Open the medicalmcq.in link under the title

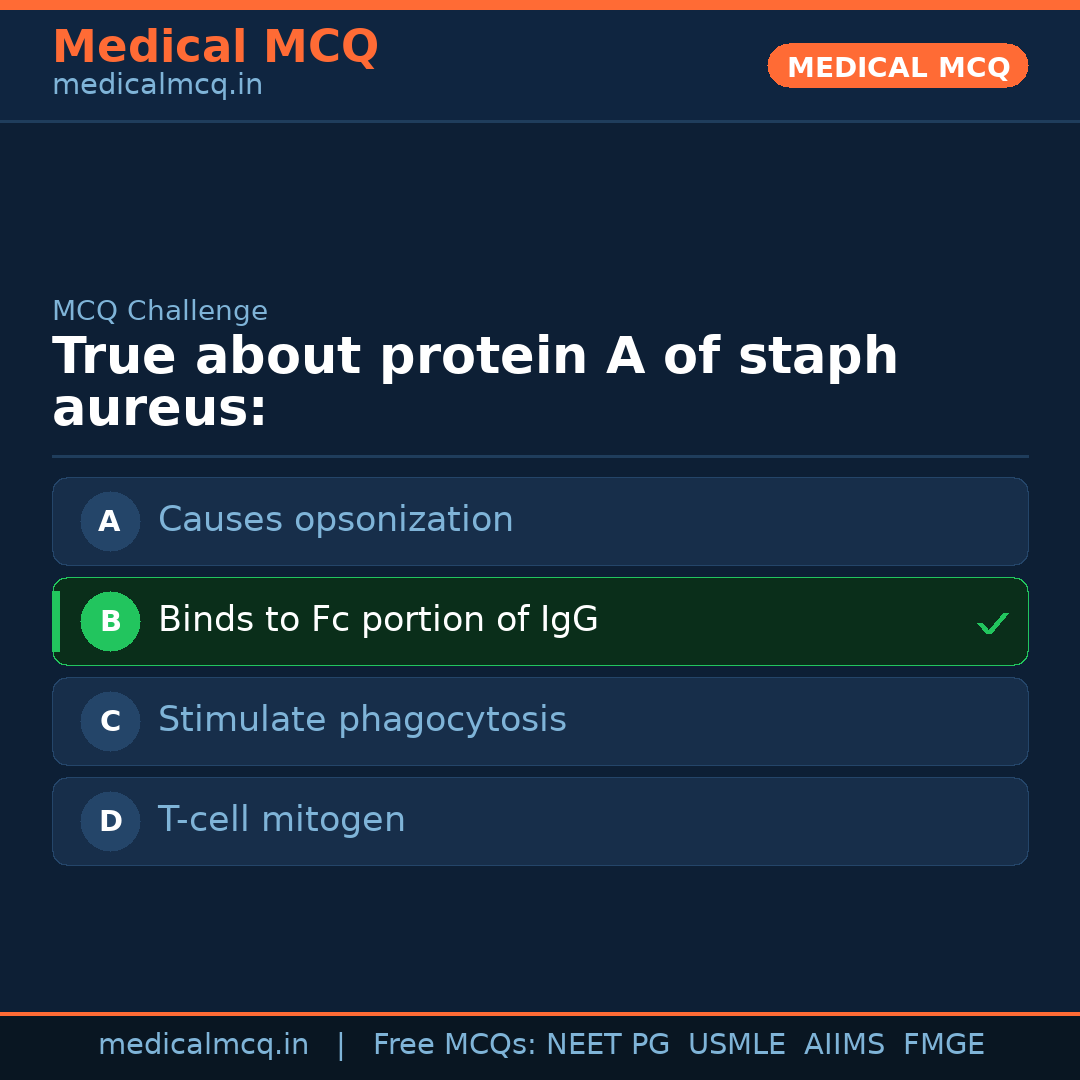click(156, 84)
